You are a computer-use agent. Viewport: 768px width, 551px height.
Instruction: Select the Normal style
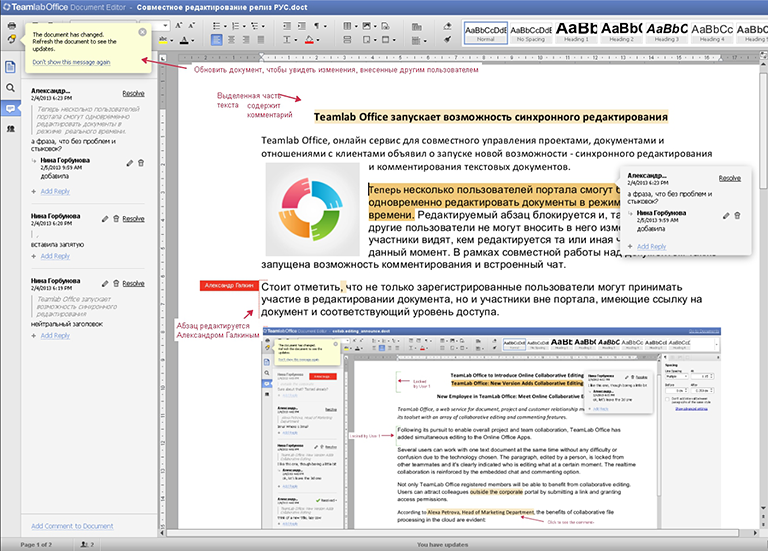(485, 33)
